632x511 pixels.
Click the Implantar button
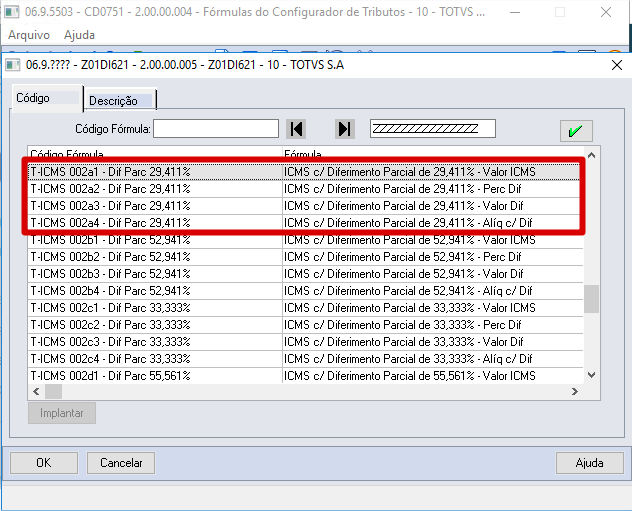point(62,413)
